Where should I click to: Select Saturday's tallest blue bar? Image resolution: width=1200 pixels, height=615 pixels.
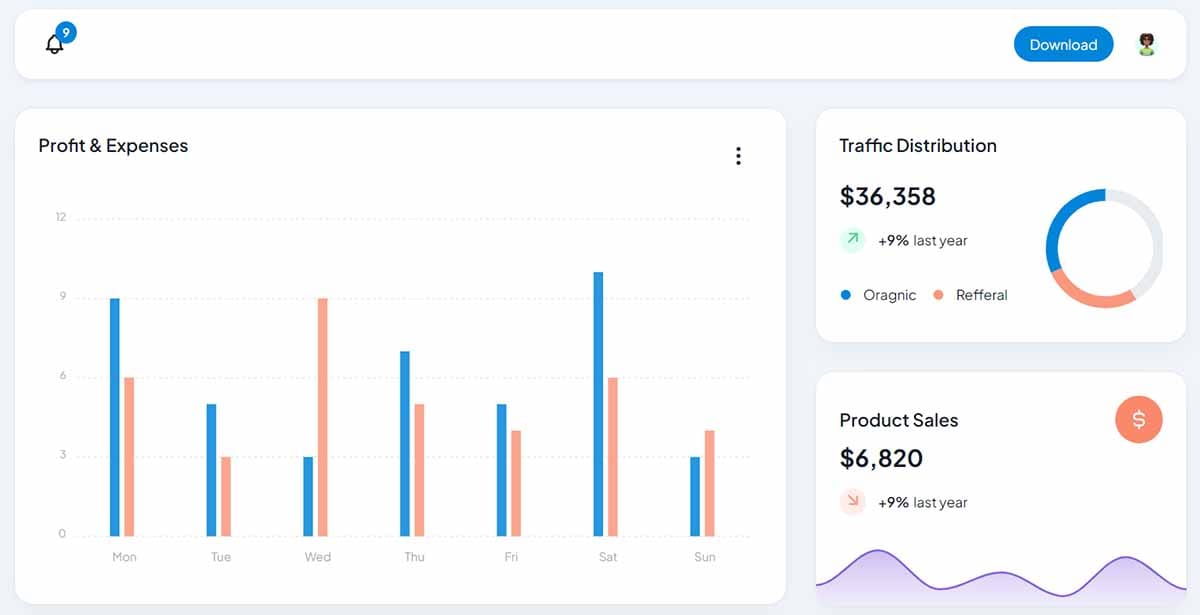point(597,400)
